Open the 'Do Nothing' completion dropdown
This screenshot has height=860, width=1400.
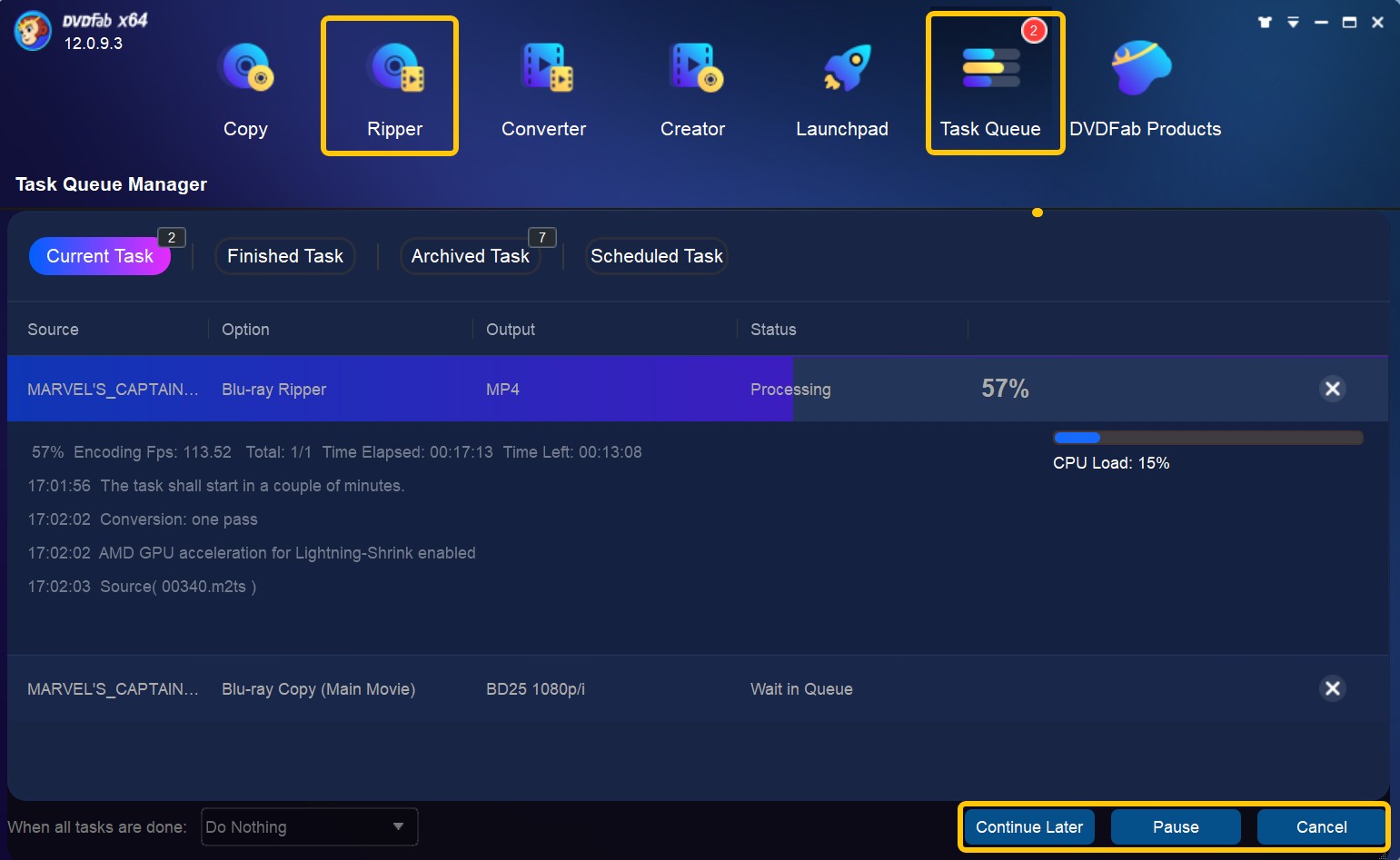(309, 827)
